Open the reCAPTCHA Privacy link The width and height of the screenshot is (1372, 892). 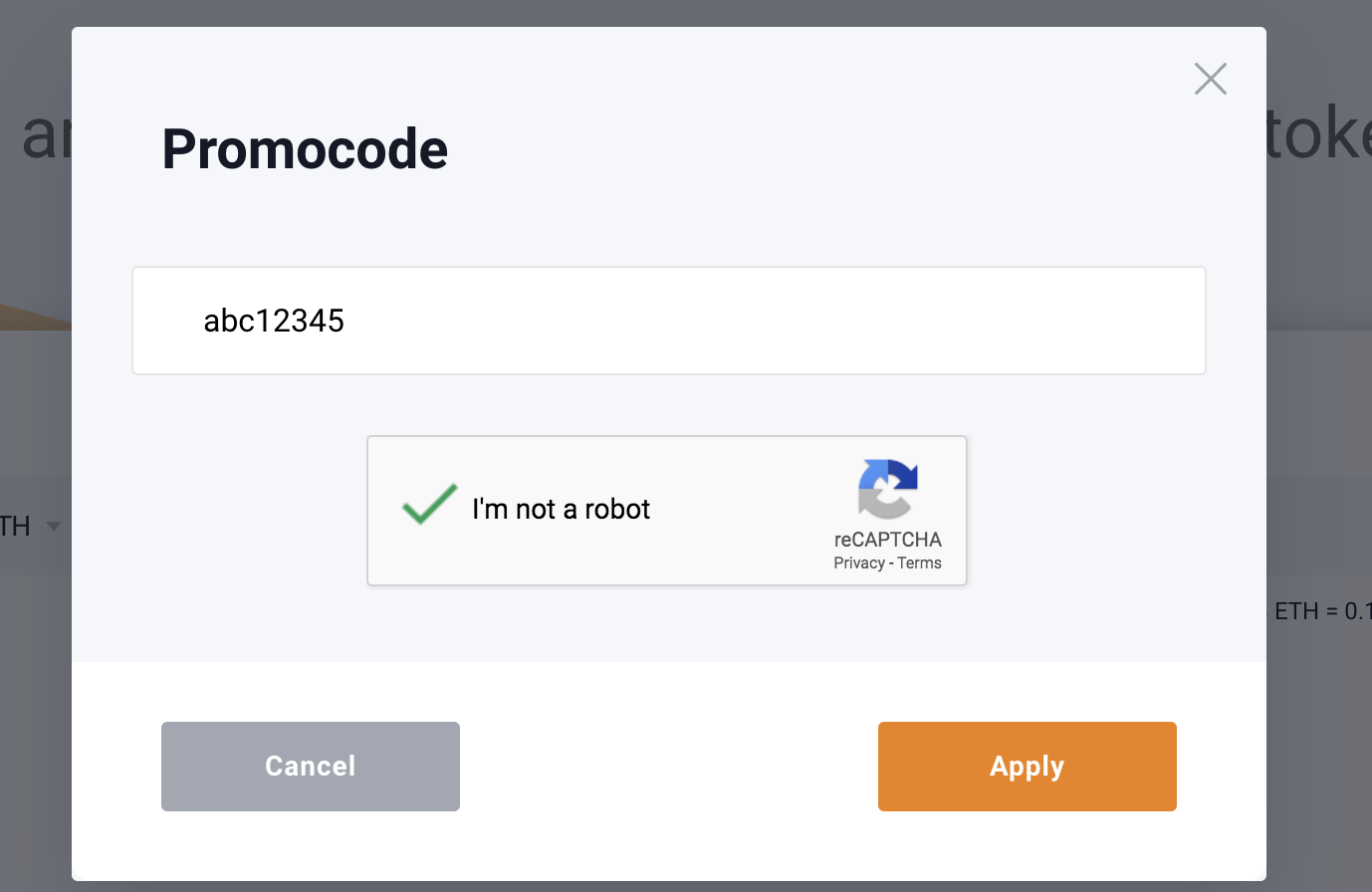pyautogui.click(x=859, y=563)
